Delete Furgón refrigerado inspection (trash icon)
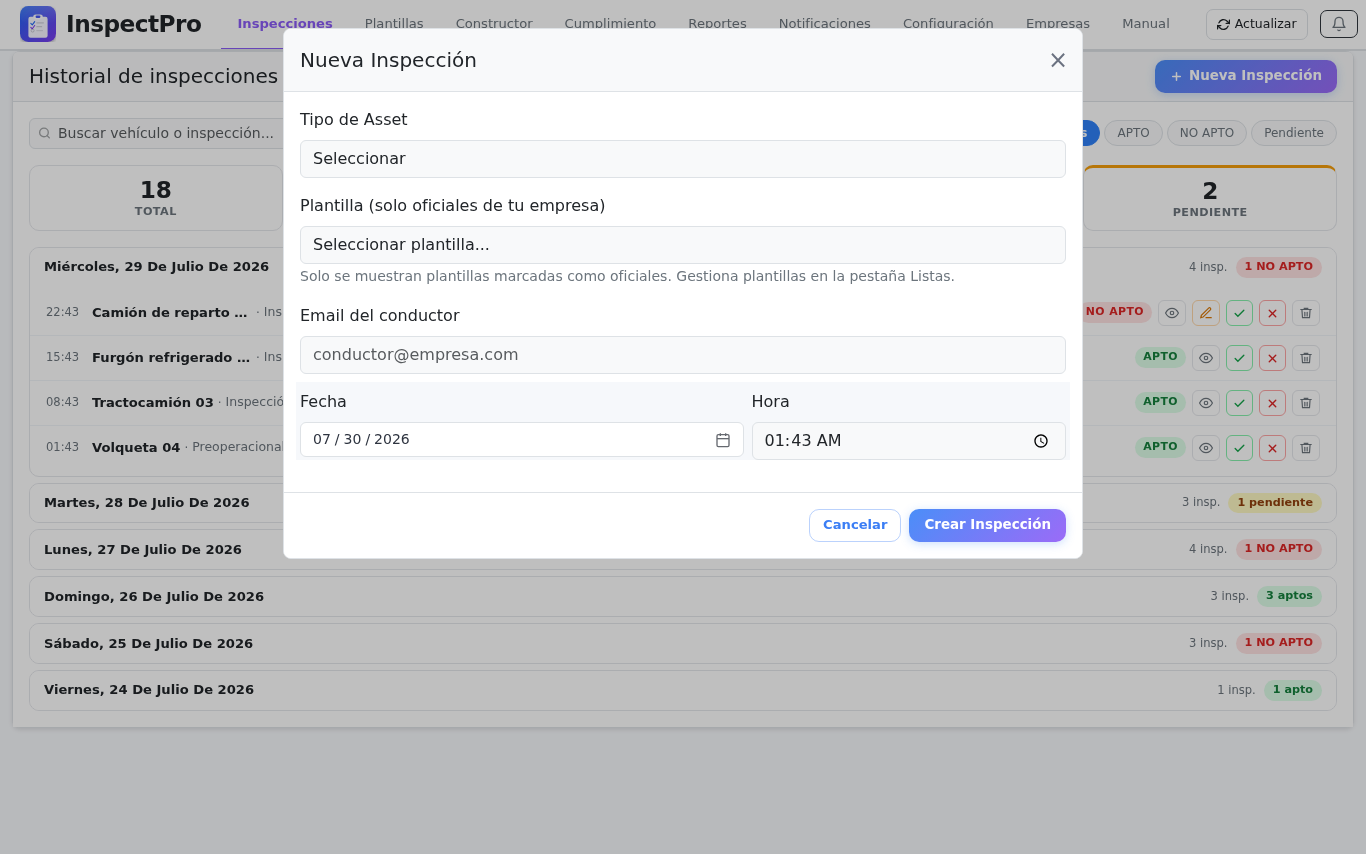 [x=1306, y=358]
